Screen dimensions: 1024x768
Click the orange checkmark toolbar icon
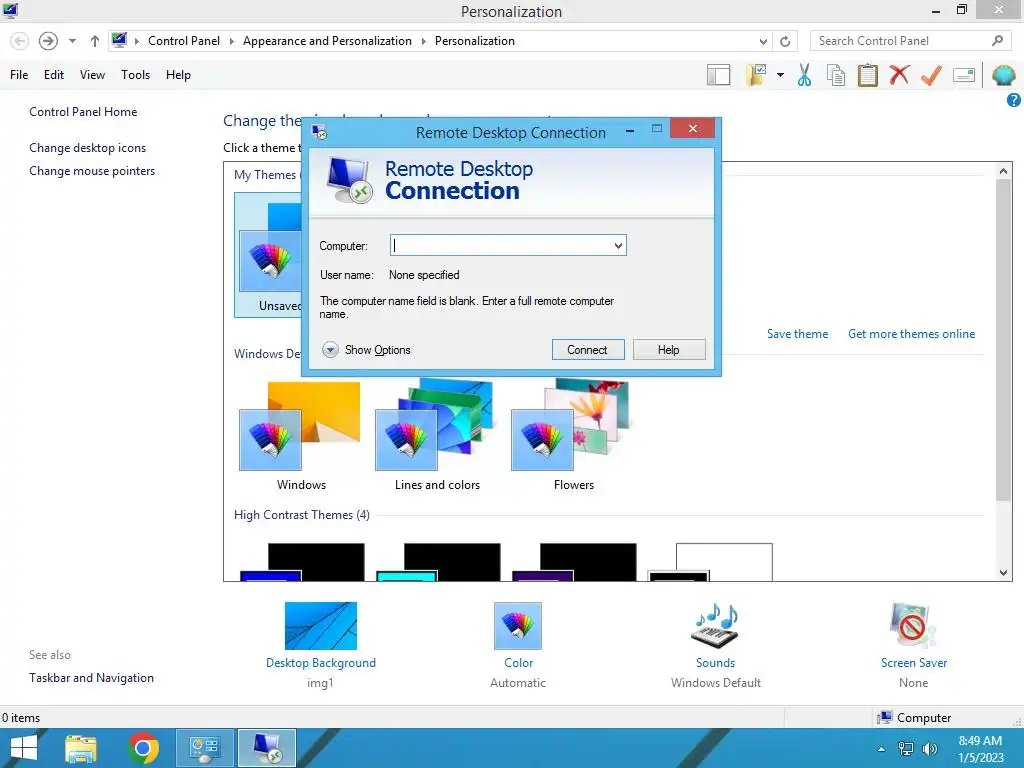pyautogui.click(x=931, y=75)
